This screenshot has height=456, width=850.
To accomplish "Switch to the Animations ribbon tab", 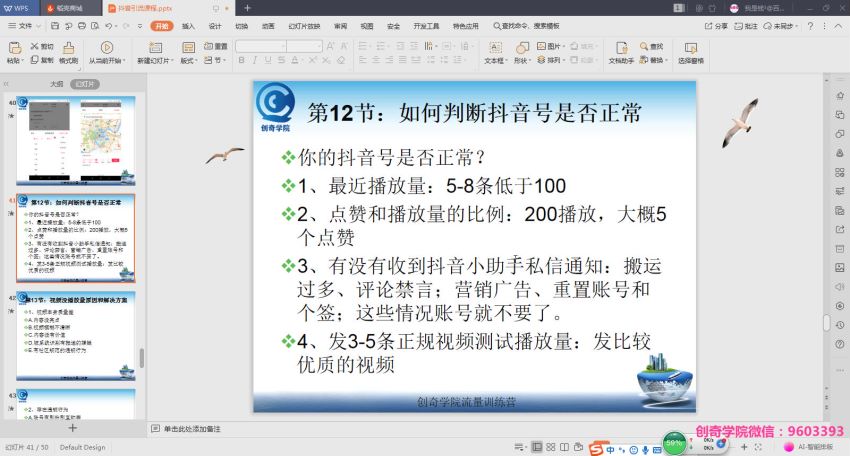I will click(x=268, y=26).
